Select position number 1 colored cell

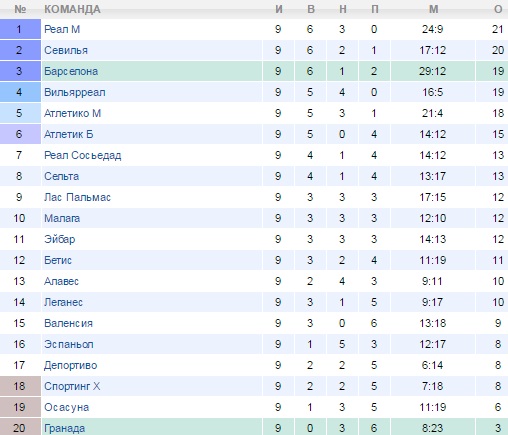pyautogui.click(x=20, y=29)
